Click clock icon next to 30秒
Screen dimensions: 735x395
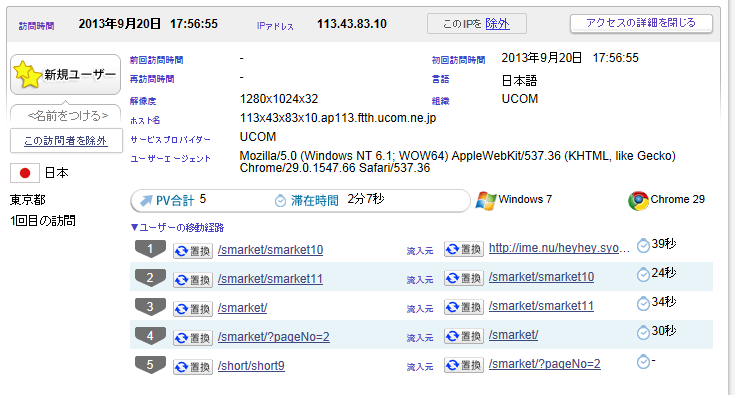(643, 333)
